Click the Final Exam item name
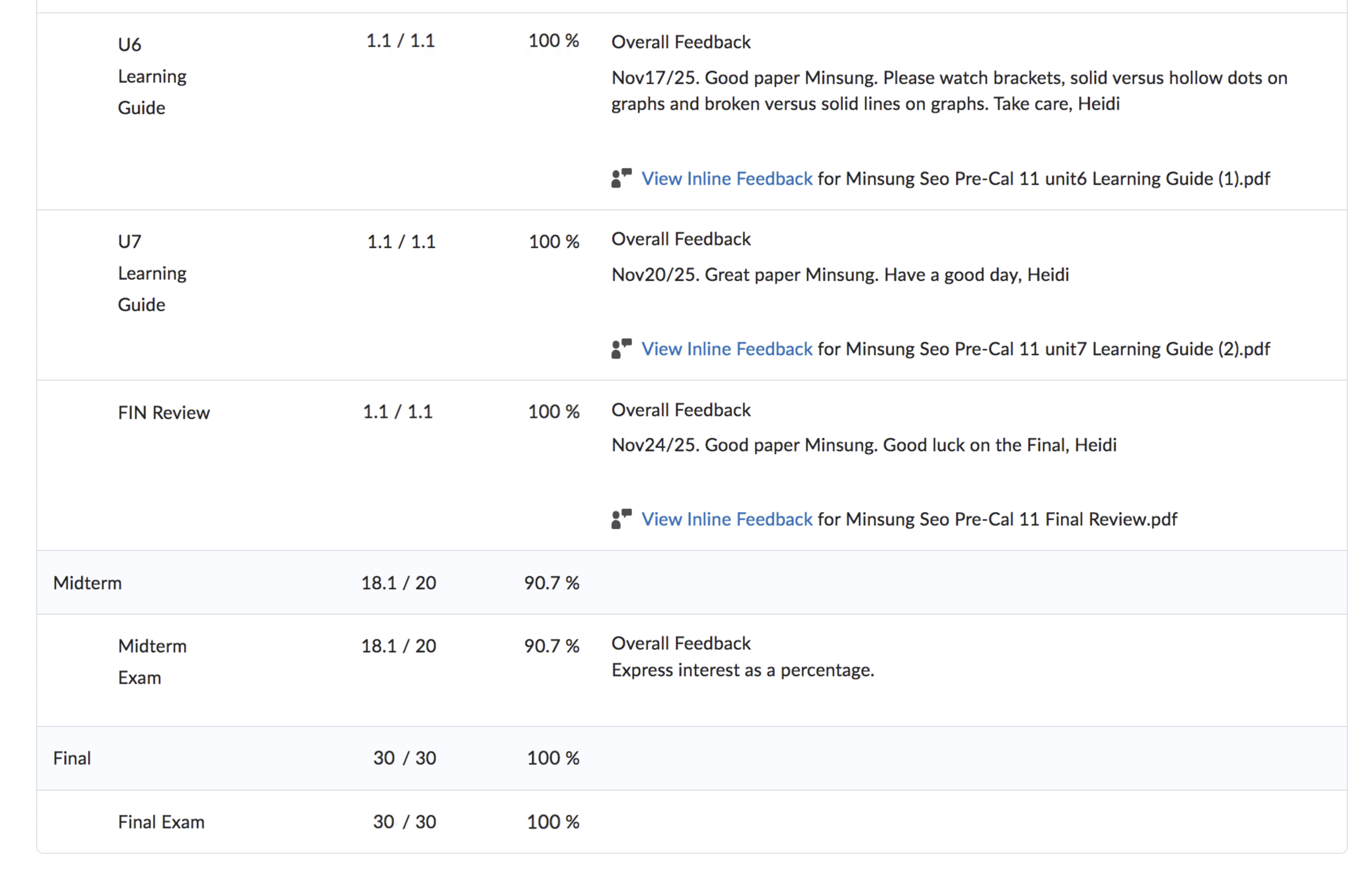1372x869 pixels. (x=161, y=822)
